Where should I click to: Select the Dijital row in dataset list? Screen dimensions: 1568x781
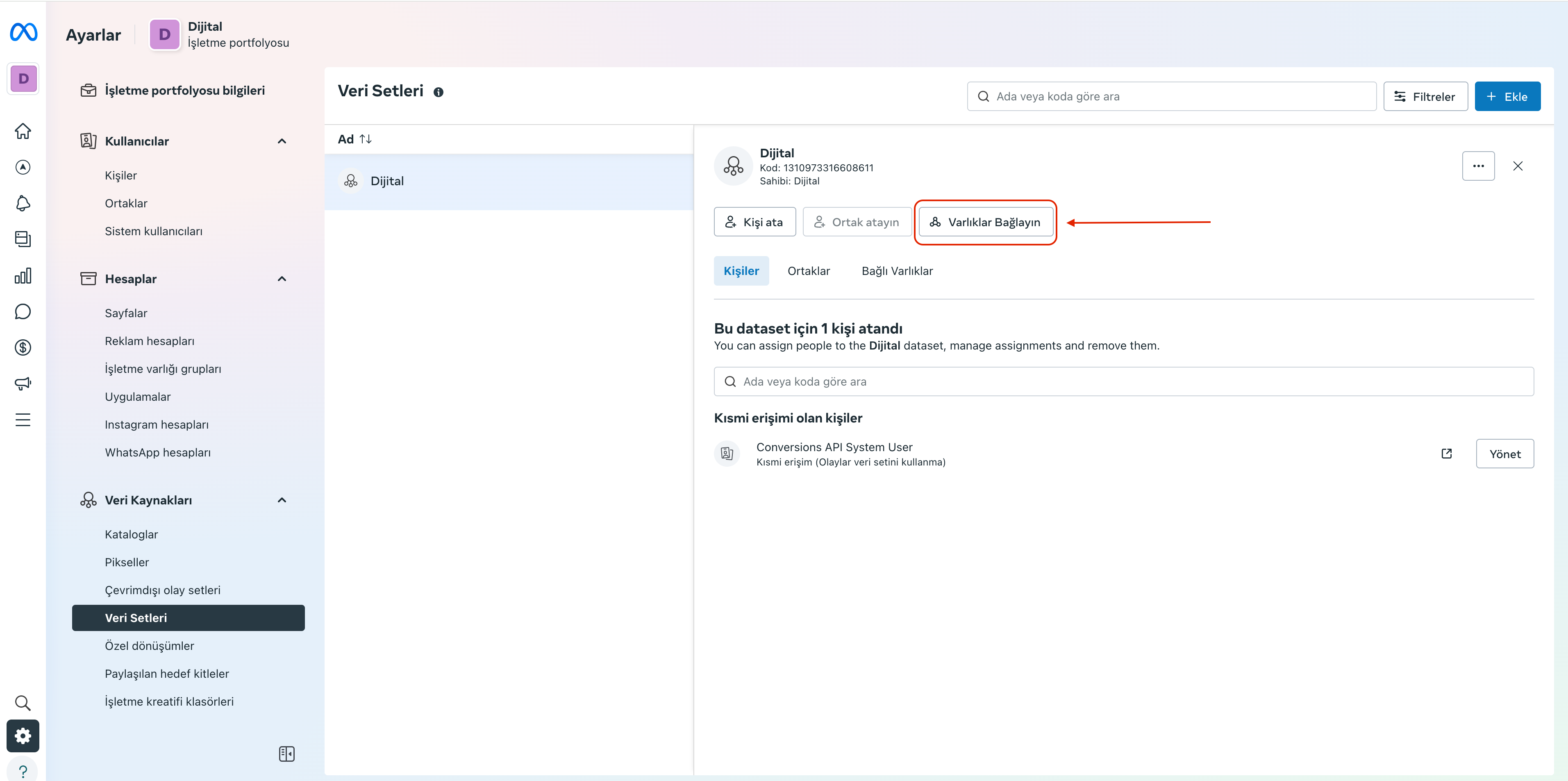pos(509,182)
